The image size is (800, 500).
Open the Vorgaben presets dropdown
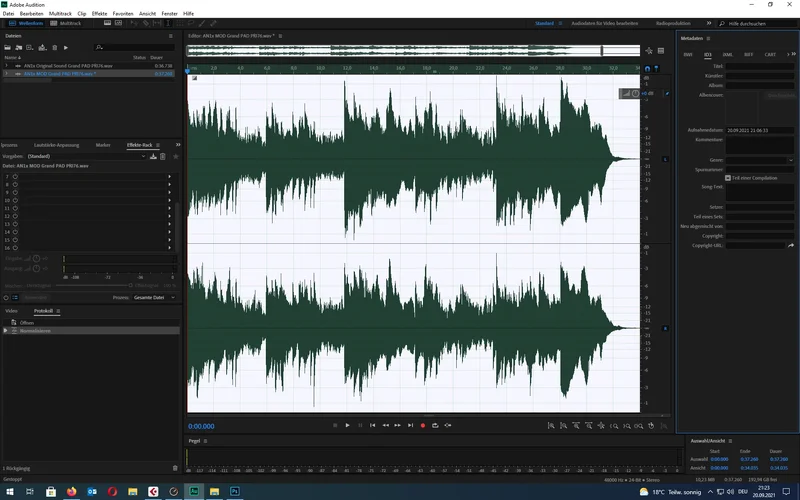(90, 157)
